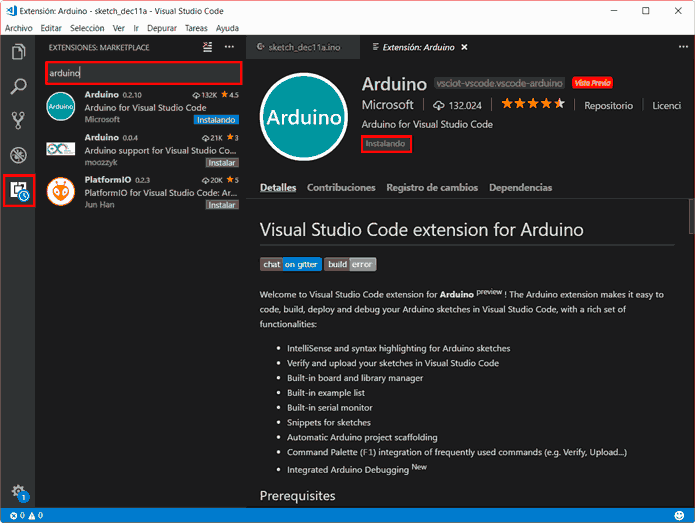This screenshot has height=523, width=695.
Task: Open the Extensions panel more actions menu
Action: (x=229, y=47)
